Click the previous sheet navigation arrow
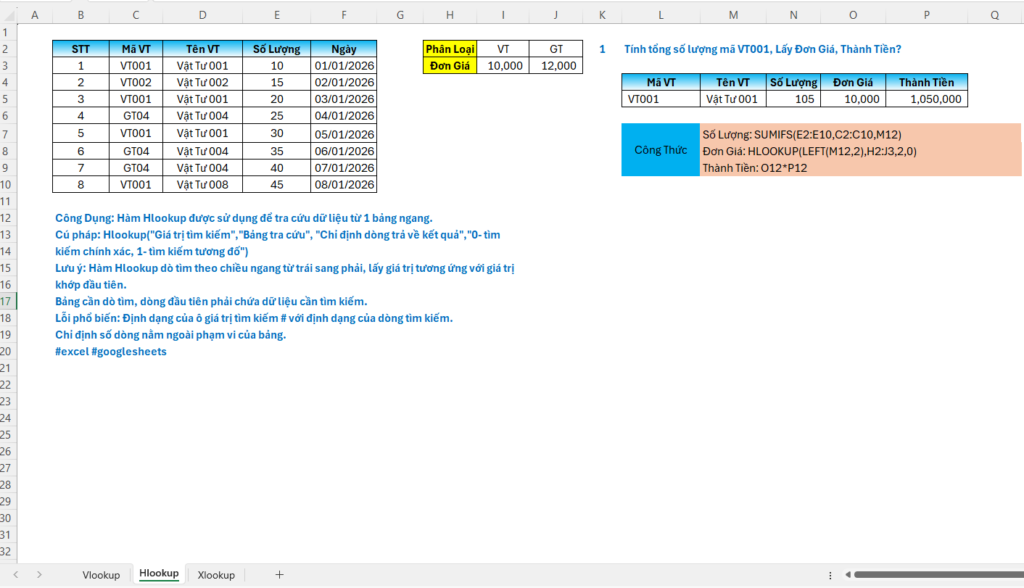Image resolution: width=1024 pixels, height=588 pixels. [16, 575]
